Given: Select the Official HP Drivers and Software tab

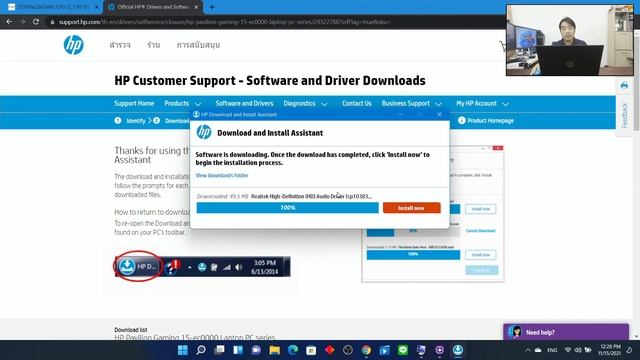Looking at the screenshot, I should click(152, 7).
